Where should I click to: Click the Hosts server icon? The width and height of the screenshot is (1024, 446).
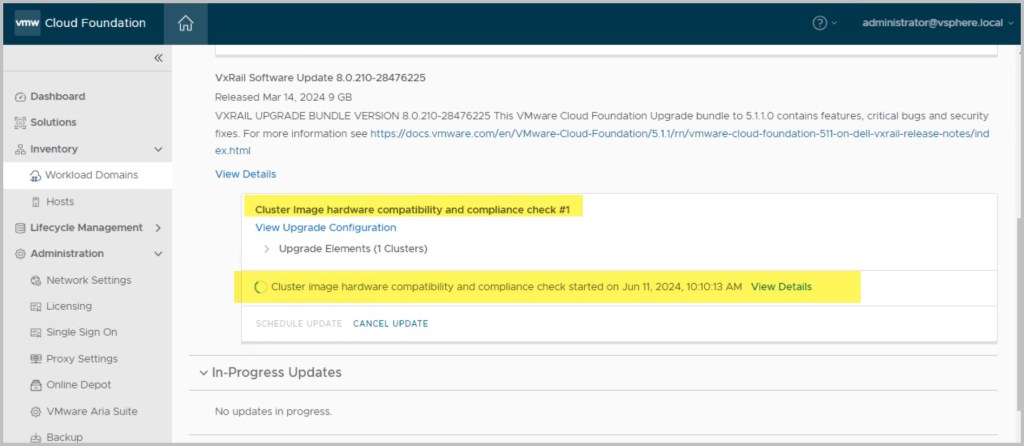36,202
